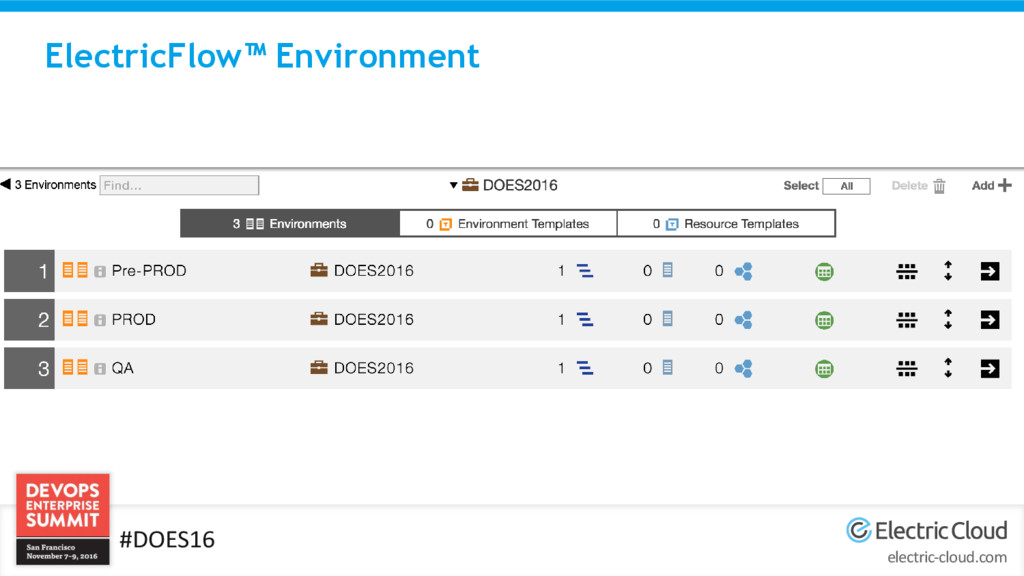This screenshot has height=576, width=1024.
Task: Click the Delete trash button
Action: click(x=919, y=186)
